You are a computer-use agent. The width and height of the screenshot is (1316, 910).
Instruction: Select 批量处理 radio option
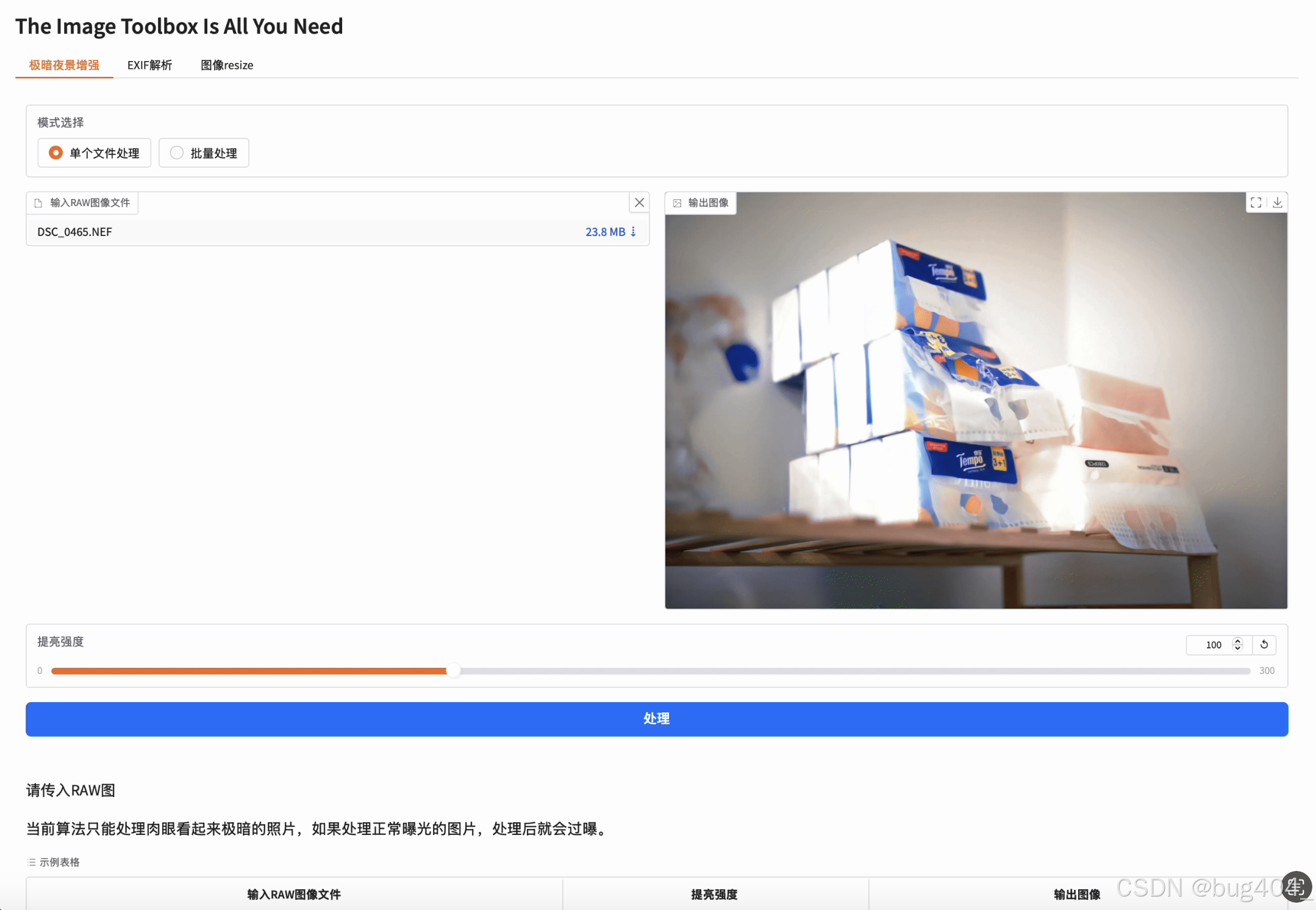point(177,152)
